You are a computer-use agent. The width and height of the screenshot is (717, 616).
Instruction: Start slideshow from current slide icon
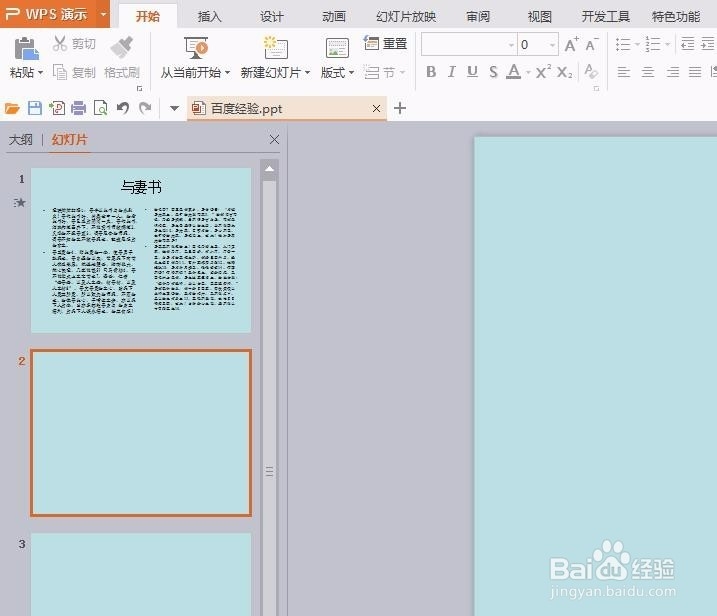[196, 48]
